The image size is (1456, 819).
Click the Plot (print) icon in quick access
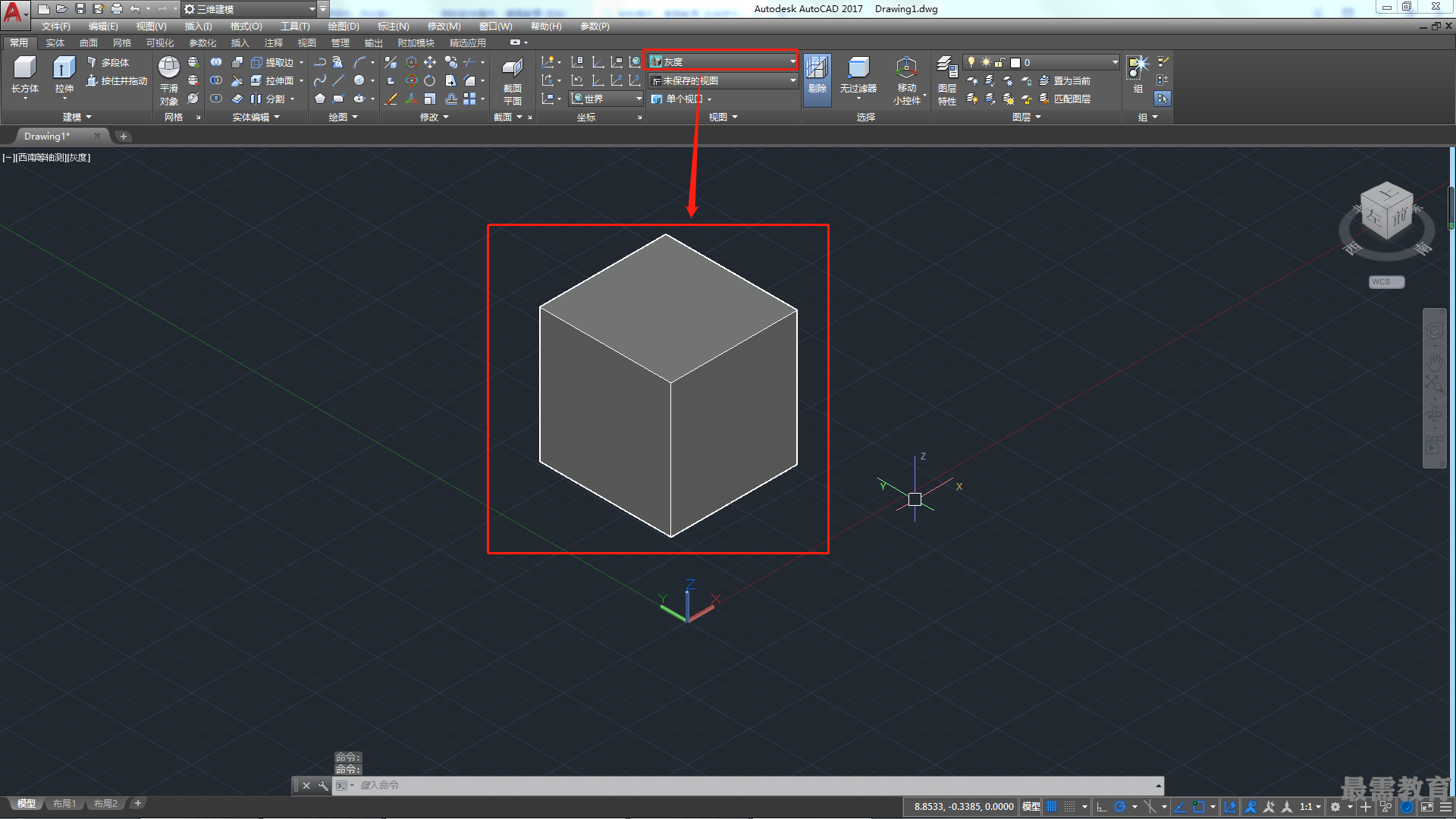point(116,9)
